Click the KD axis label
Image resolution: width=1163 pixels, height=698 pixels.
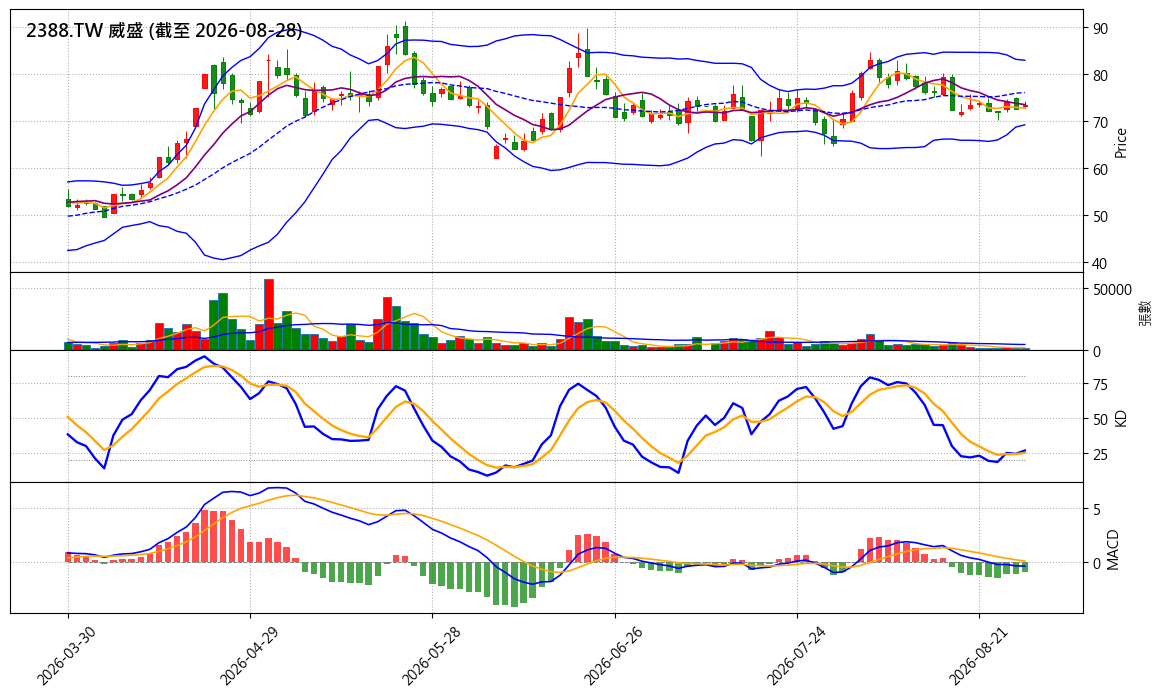point(1121,418)
